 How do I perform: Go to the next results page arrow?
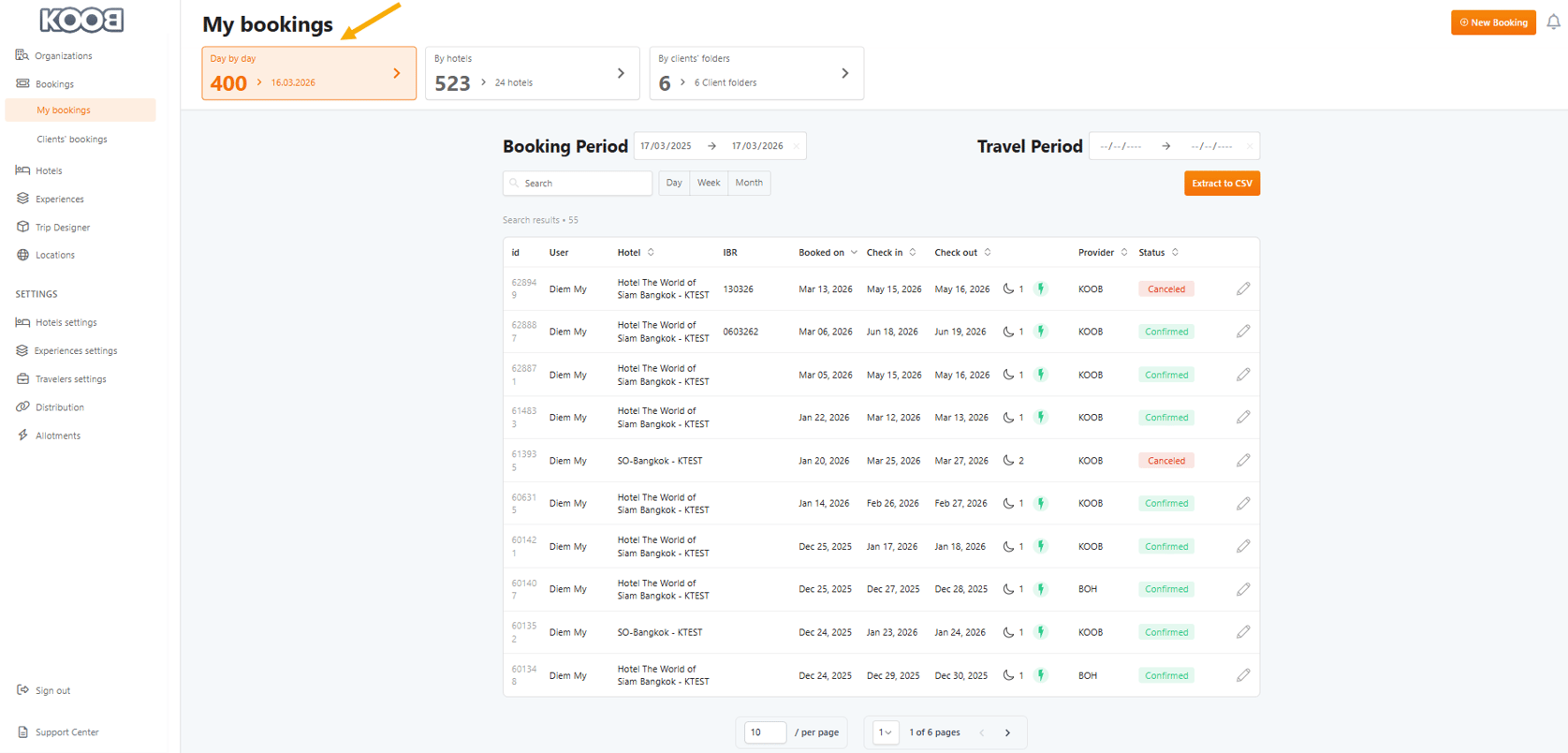click(x=1008, y=732)
